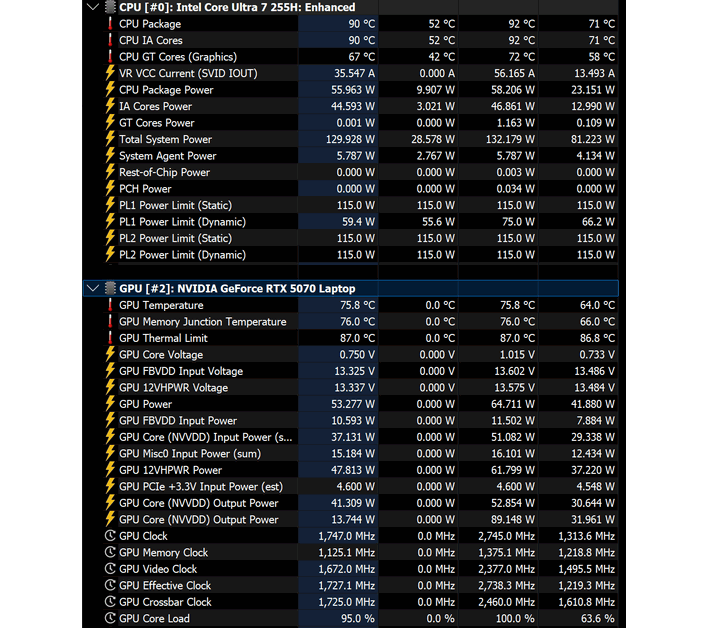Click lightning icon for PL1 Power Limit (Static)
This screenshot has height=628, width=708.
point(110,205)
